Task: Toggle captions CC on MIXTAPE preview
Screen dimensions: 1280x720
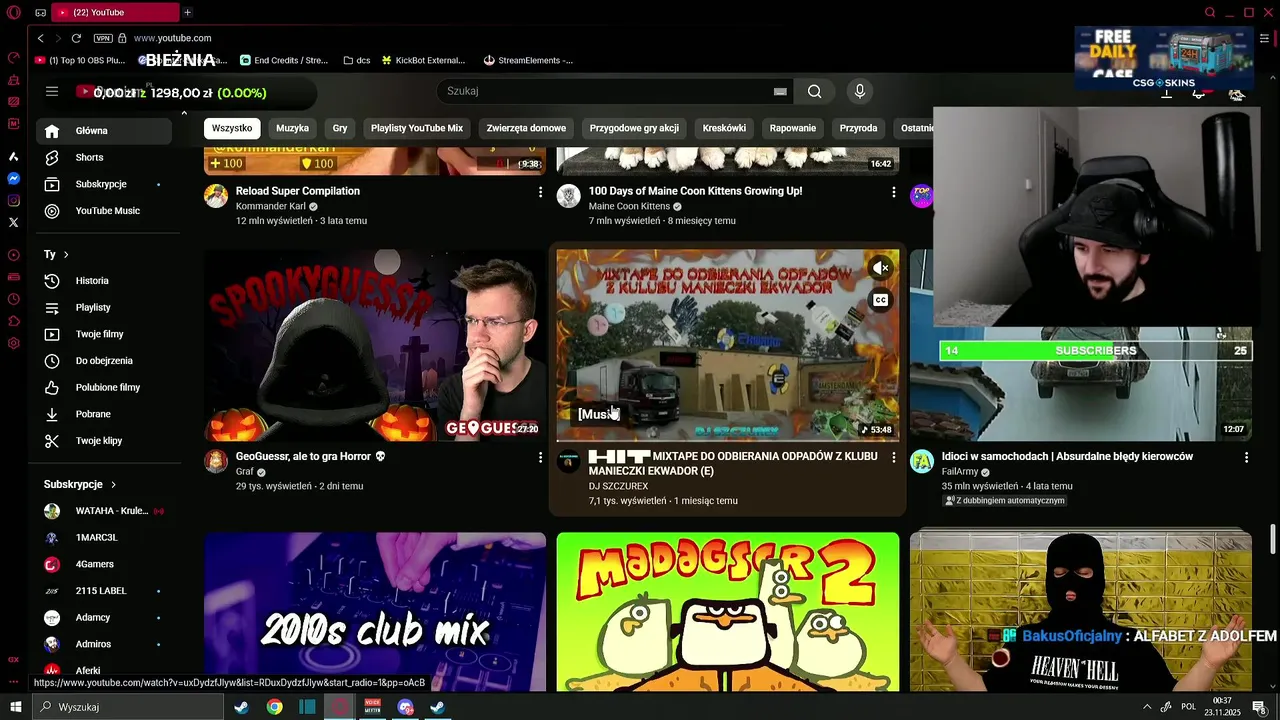Action: coord(880,300)
